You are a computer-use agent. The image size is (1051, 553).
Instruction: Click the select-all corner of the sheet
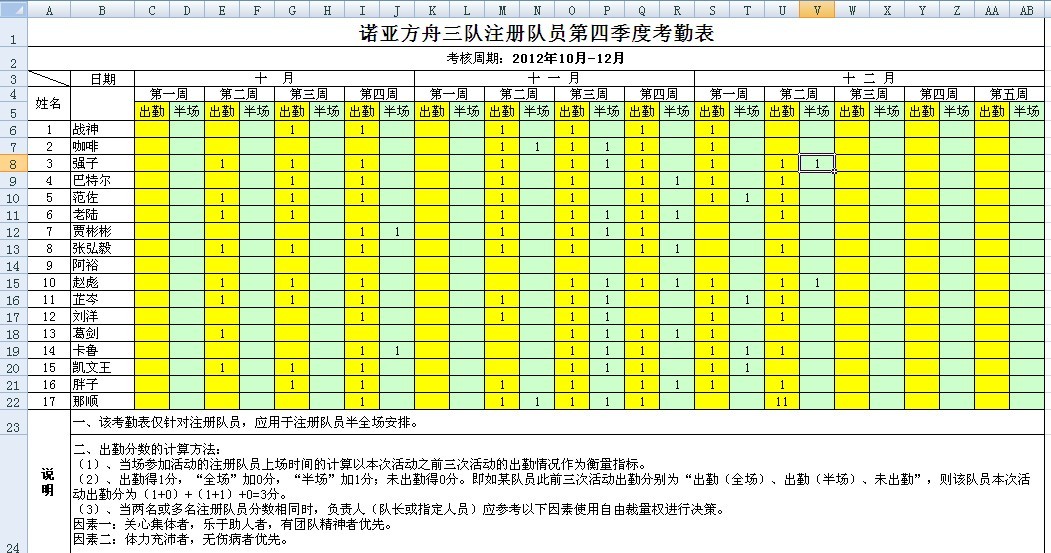pos(13,10)
